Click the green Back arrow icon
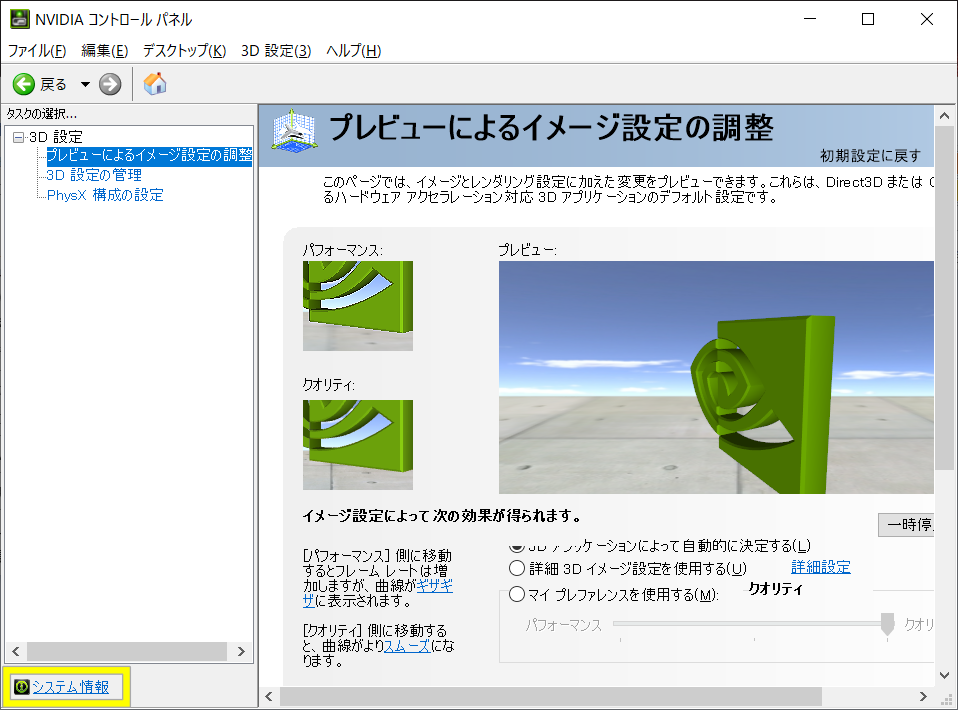The image size is (958, 710). click(24, 84)
